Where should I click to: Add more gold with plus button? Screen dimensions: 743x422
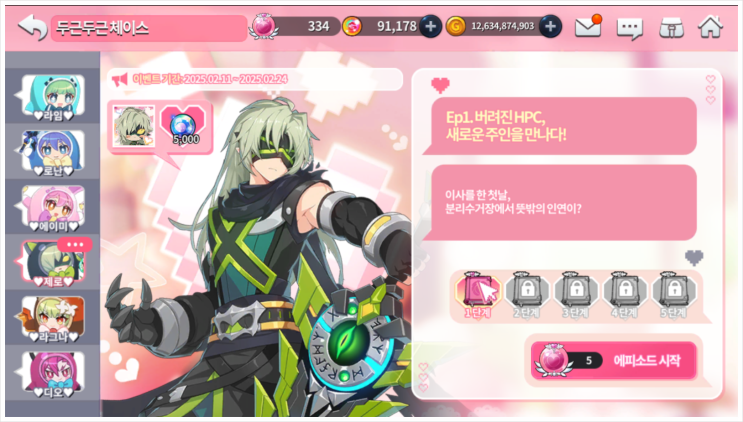click(x=550, y=27)
